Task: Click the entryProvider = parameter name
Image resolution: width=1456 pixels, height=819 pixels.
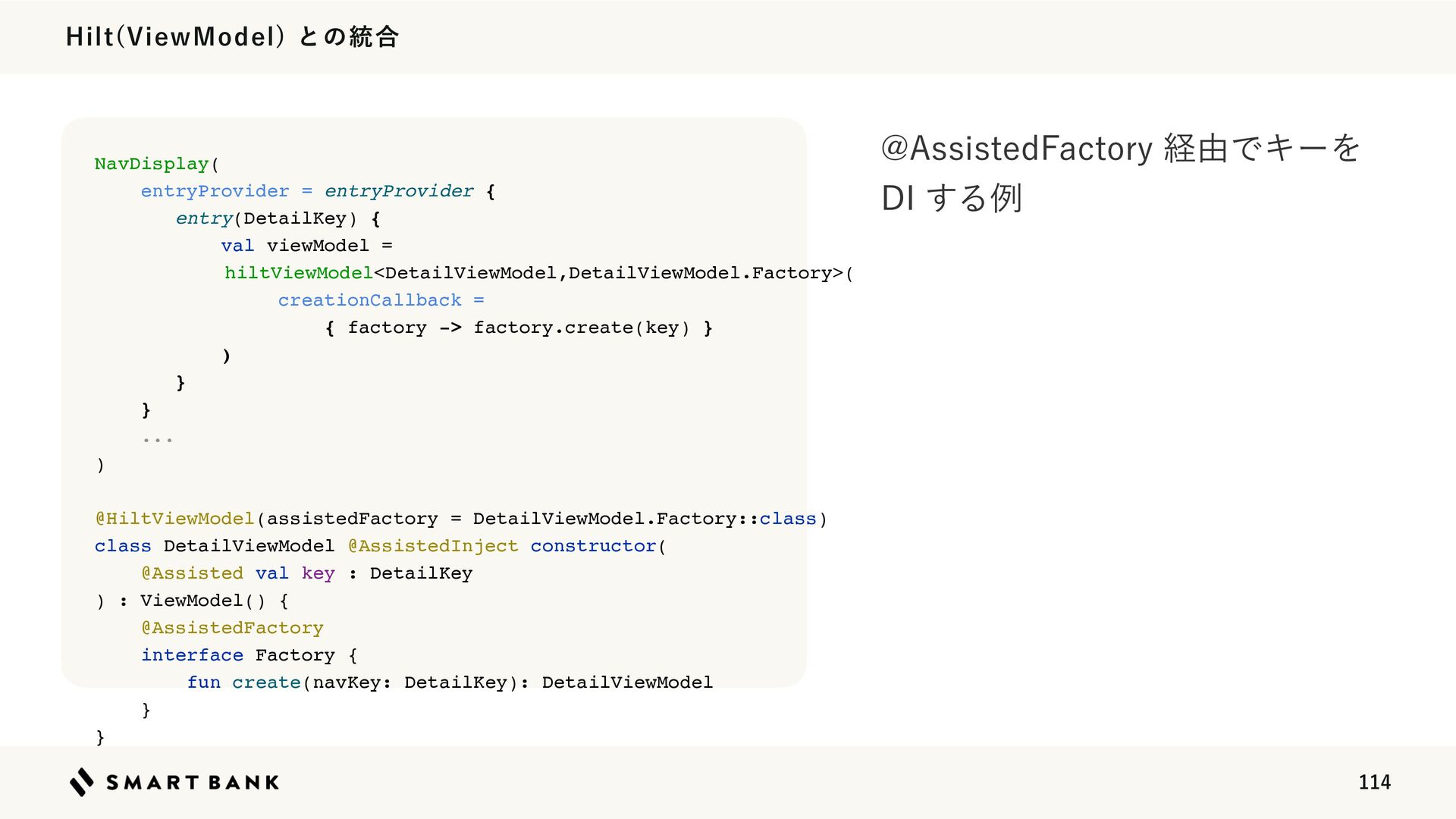Action: tap(226, 191)
